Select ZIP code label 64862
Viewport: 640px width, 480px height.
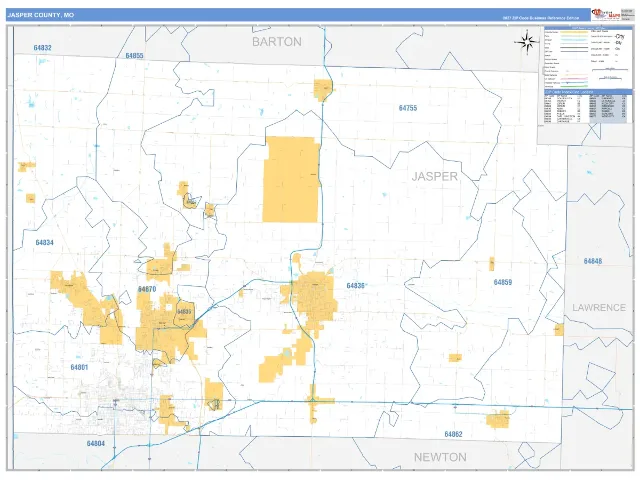453,434
